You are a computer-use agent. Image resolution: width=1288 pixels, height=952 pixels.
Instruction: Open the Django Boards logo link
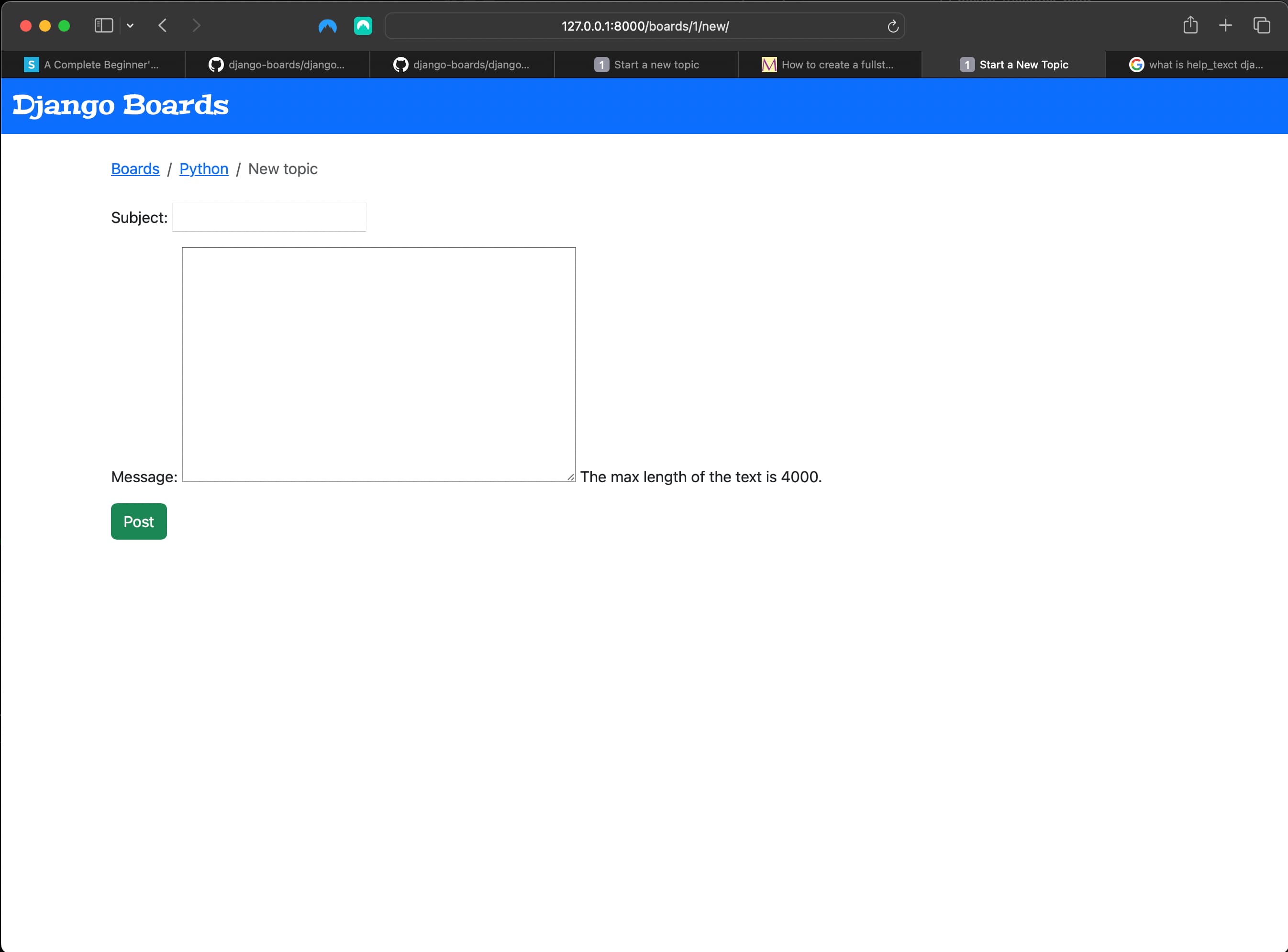coord(121,105)
